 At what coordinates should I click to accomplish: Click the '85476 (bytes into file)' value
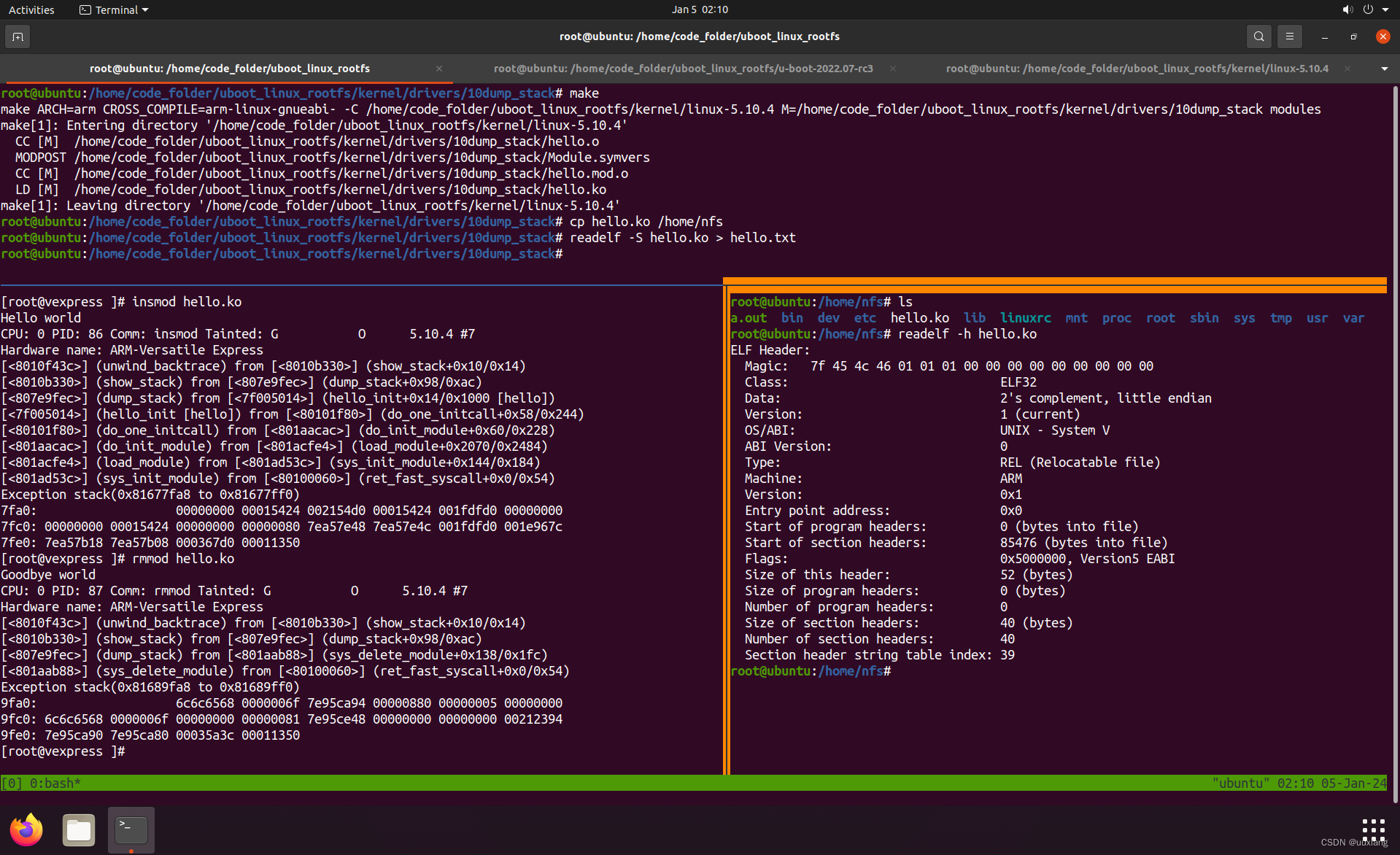[x=1084, y=543]
